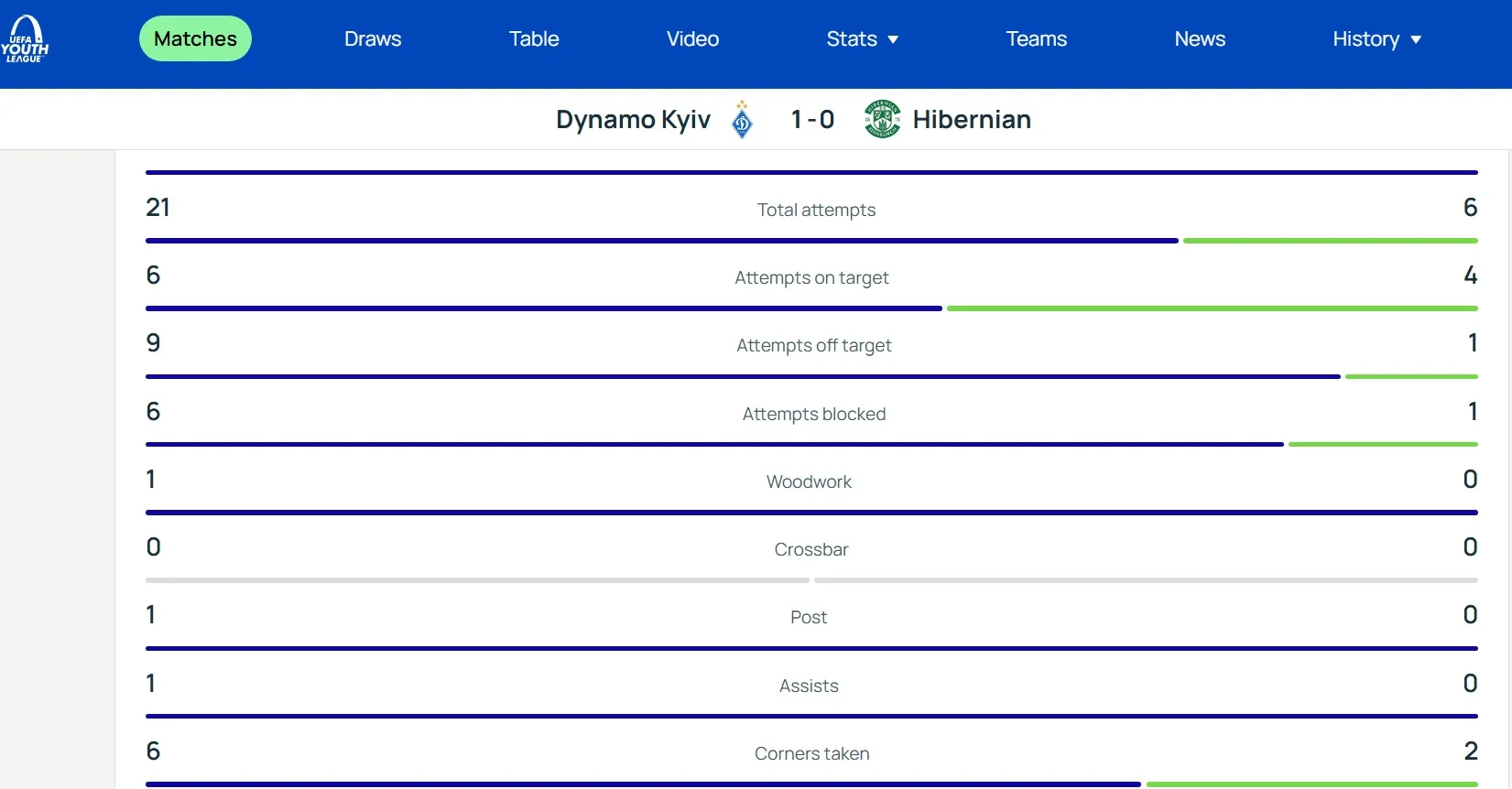Image resolution: width=1512 pixels, height=789 pixels.
Task: Open the Matches tab
Action: coord(195,38)
